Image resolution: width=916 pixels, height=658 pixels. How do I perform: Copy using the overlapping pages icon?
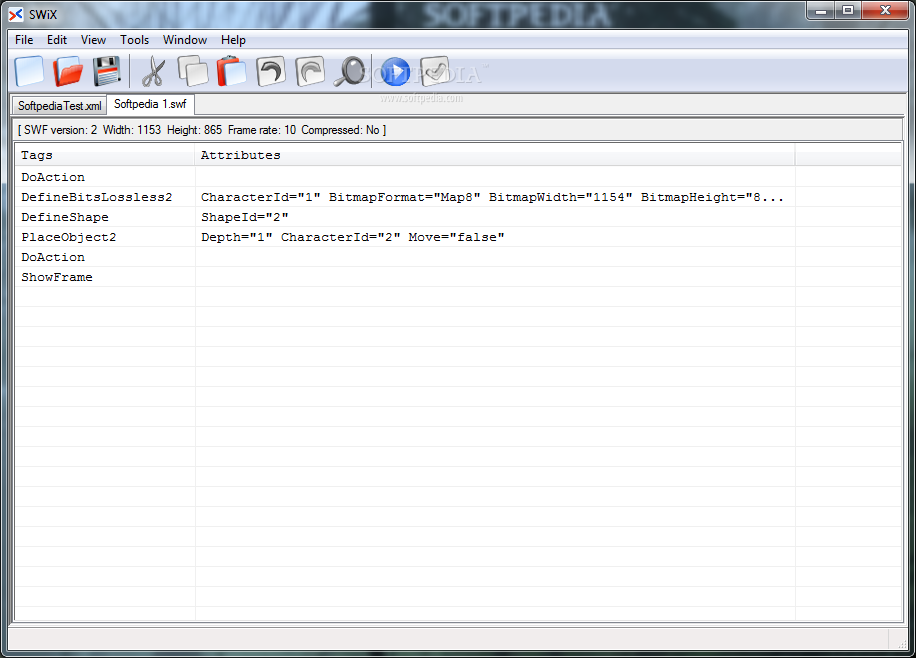pos(193,71)
